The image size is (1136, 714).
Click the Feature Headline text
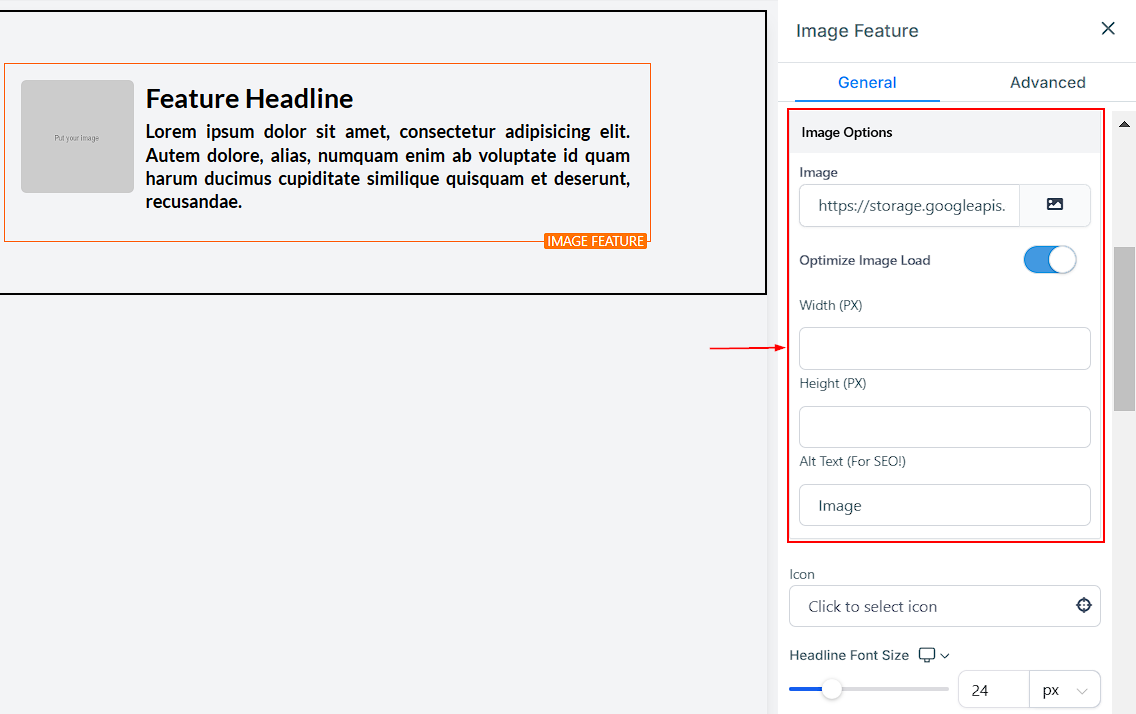tap(249, 98)
